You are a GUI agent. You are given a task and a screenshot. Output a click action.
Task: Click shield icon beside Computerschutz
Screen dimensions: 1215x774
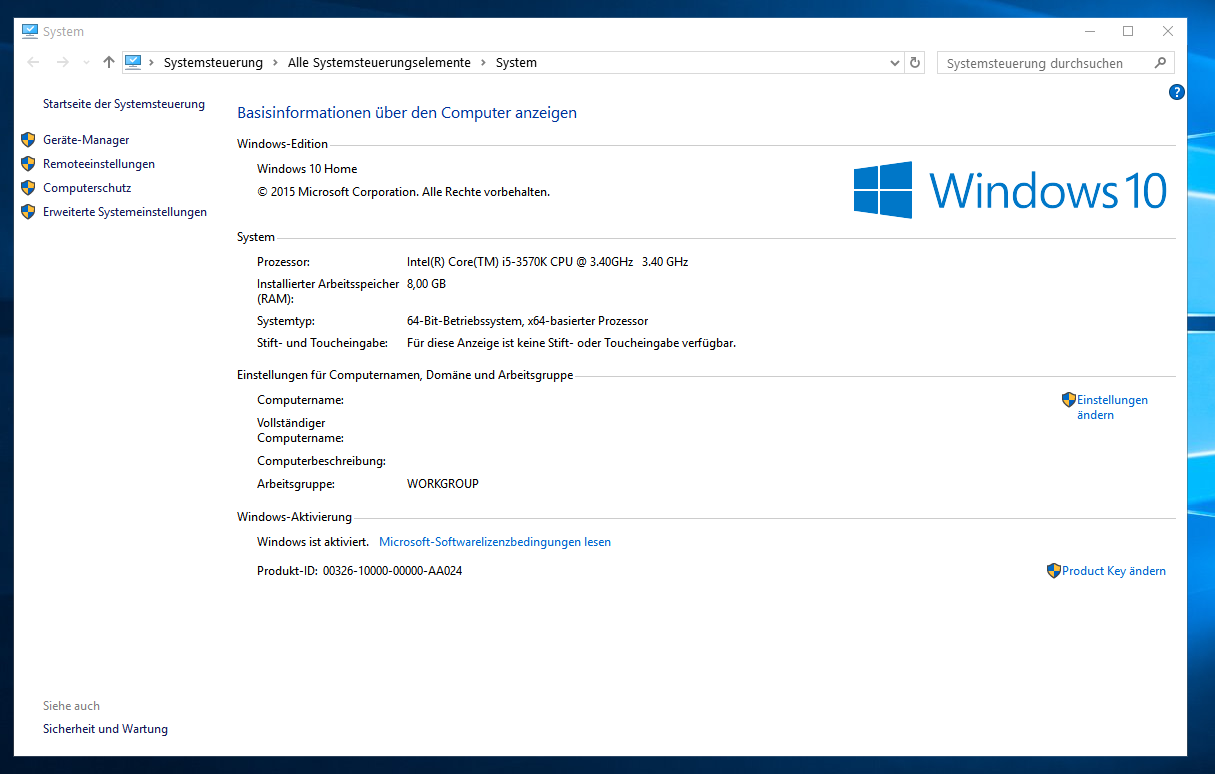point(28,188)
